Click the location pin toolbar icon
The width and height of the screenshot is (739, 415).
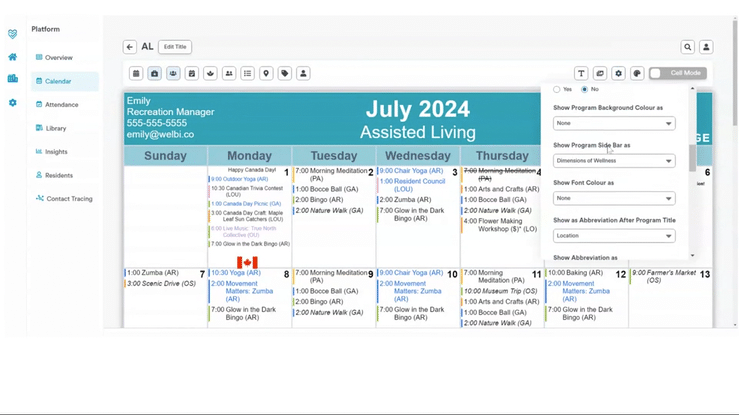pos(266,73)
